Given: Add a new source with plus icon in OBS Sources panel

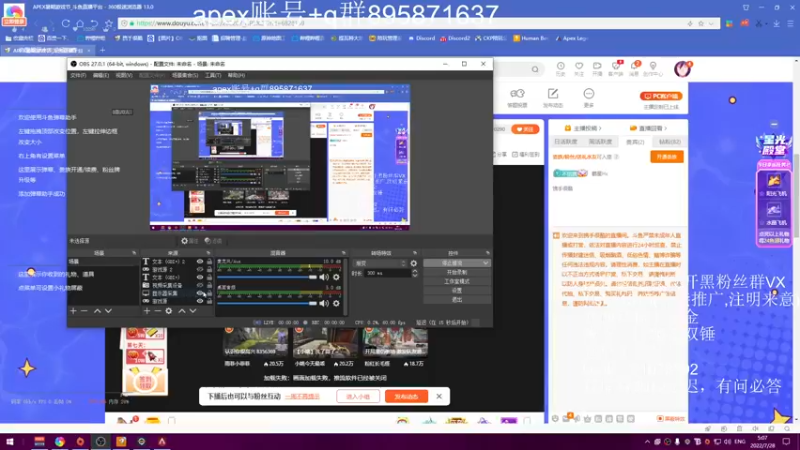Looking at the screenshot, I should coord(147,311).
